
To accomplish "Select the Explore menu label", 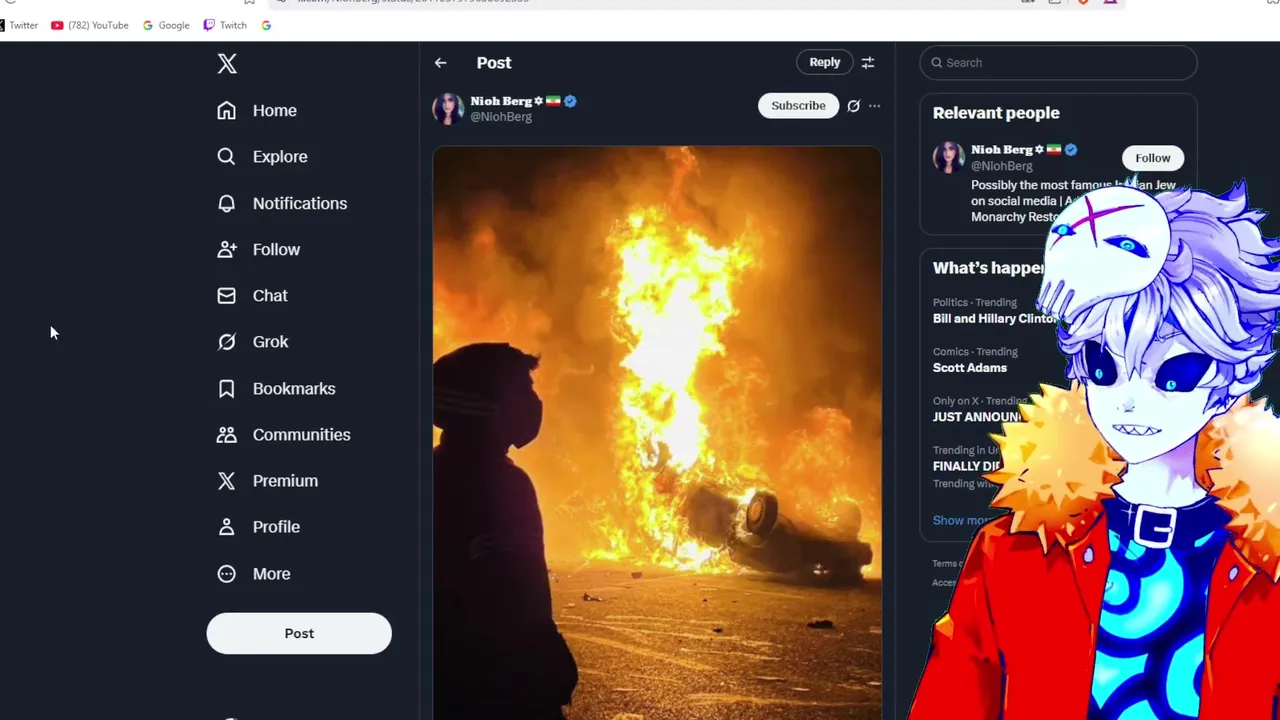I will (280, 156).
